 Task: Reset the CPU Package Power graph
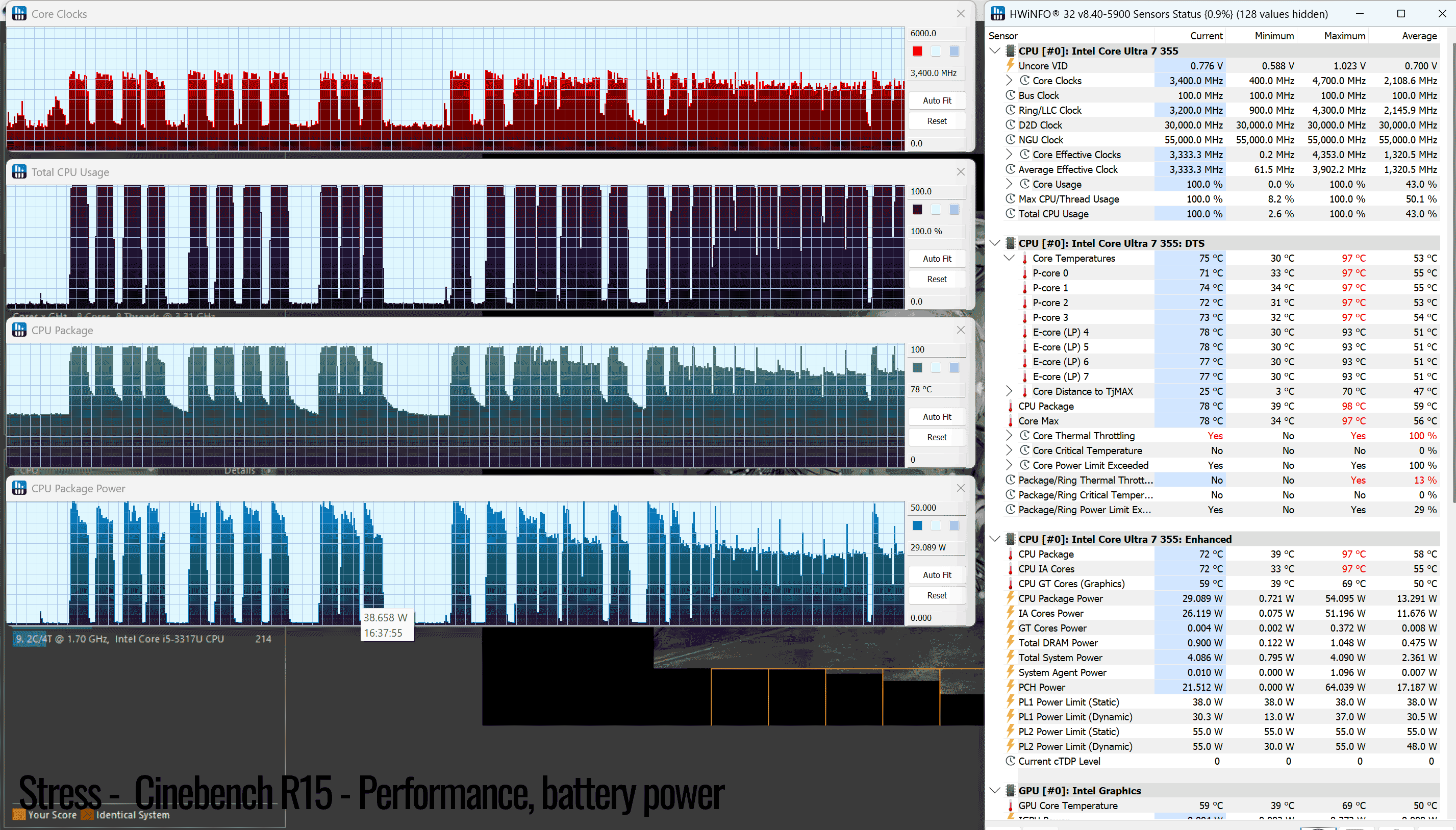937,596
